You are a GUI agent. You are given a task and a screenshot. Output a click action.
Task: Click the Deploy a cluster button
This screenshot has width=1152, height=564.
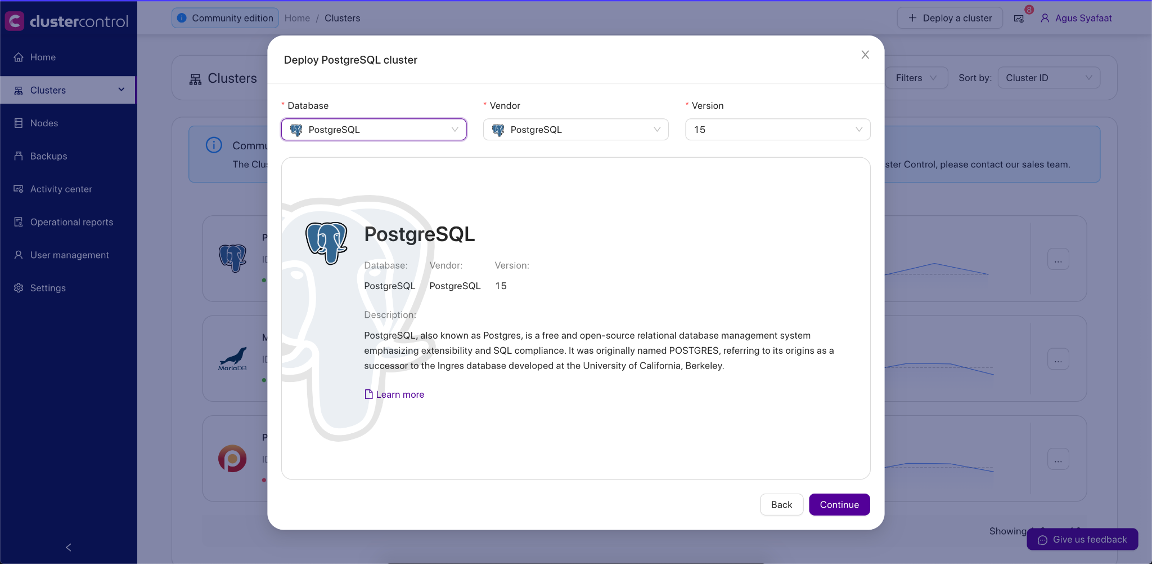(x=949, y=18)
